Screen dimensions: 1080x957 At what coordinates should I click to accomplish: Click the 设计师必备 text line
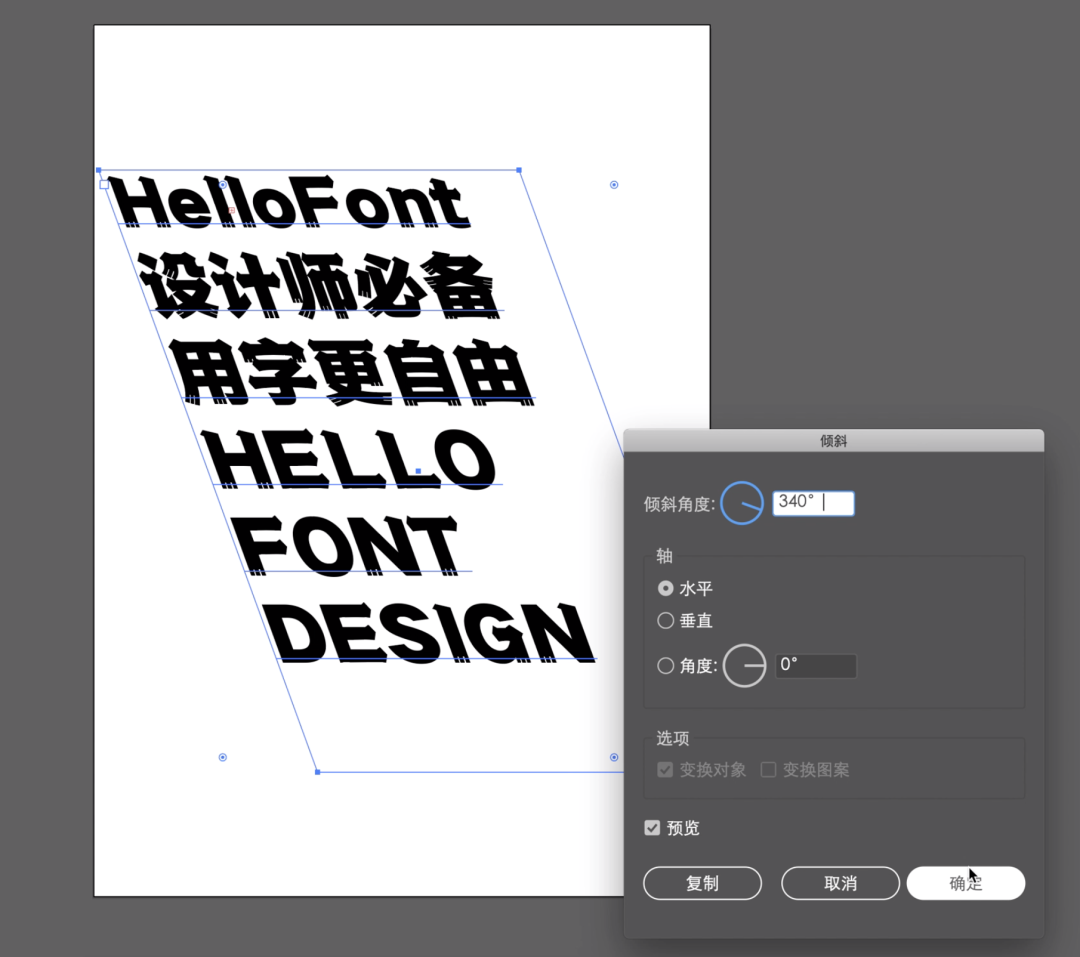[318, 287]
